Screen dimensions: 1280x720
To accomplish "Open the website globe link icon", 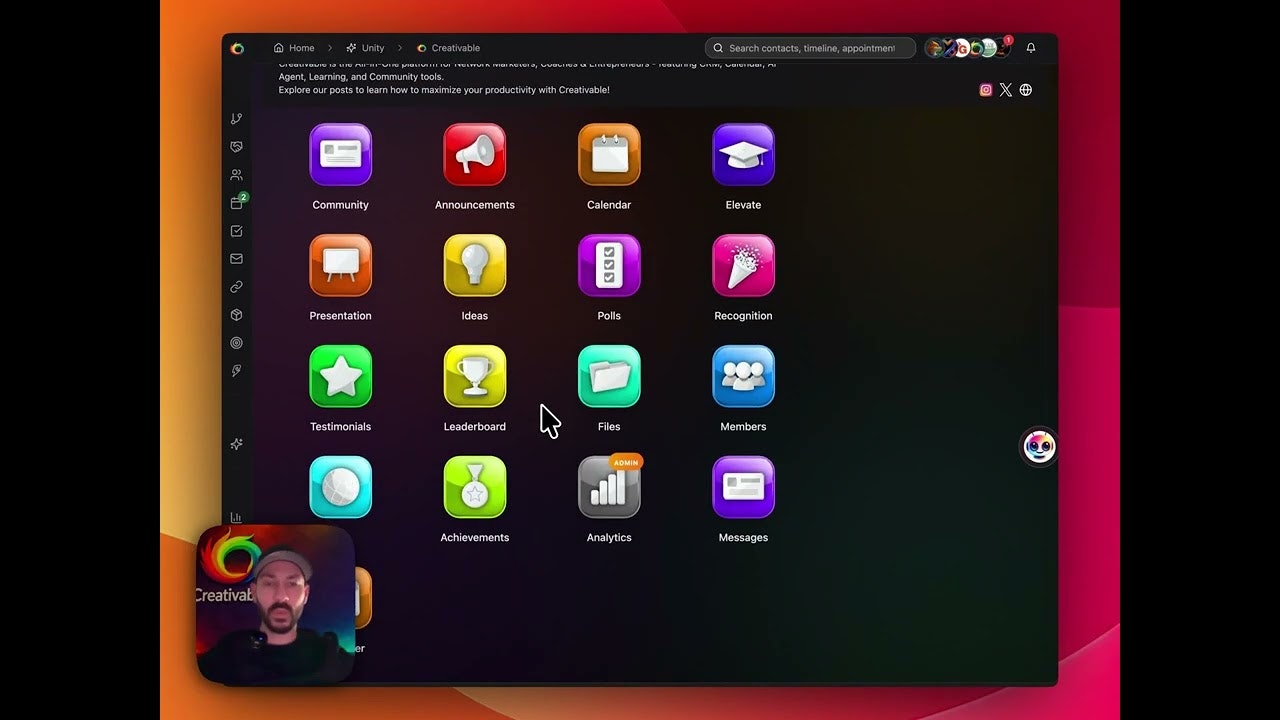I will click(x=1025, y=90).
